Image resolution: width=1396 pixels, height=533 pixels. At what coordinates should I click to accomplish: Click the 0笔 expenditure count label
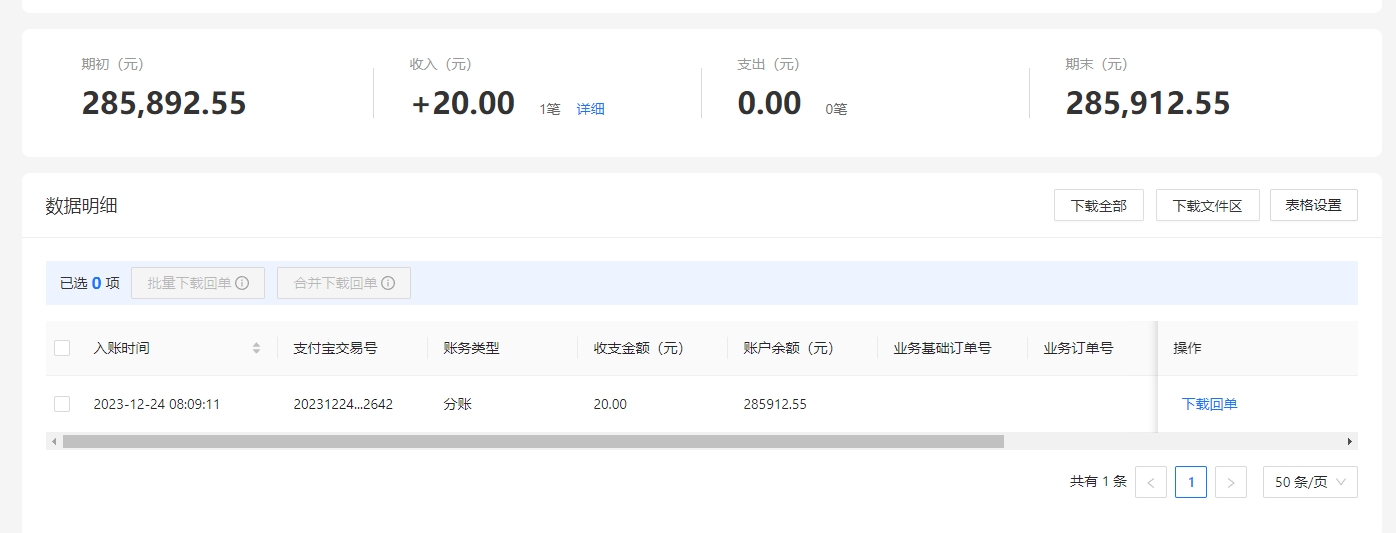coord(836,109)
